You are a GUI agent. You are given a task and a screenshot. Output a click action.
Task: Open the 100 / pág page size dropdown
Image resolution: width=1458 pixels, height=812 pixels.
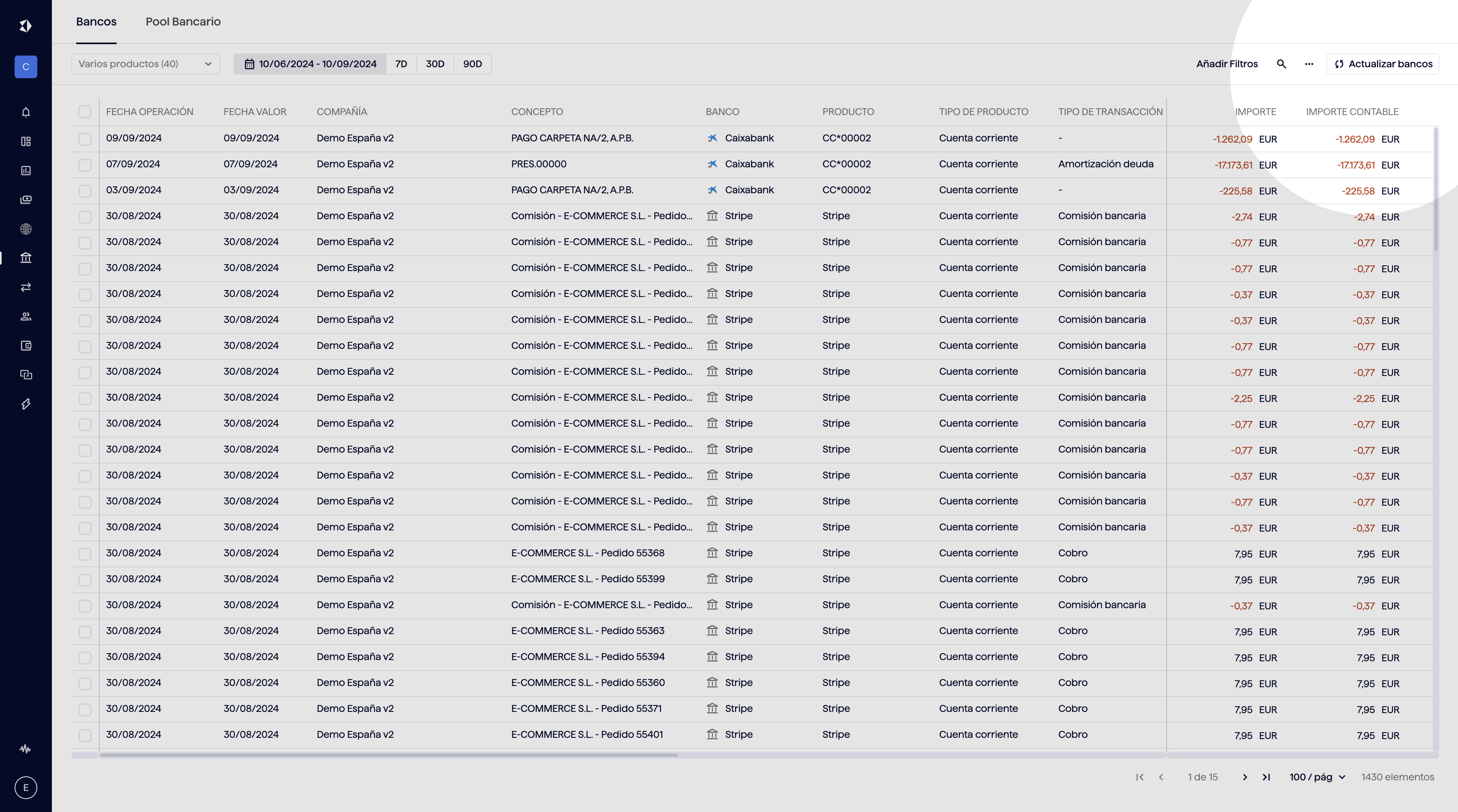(x=1317, y=778)
